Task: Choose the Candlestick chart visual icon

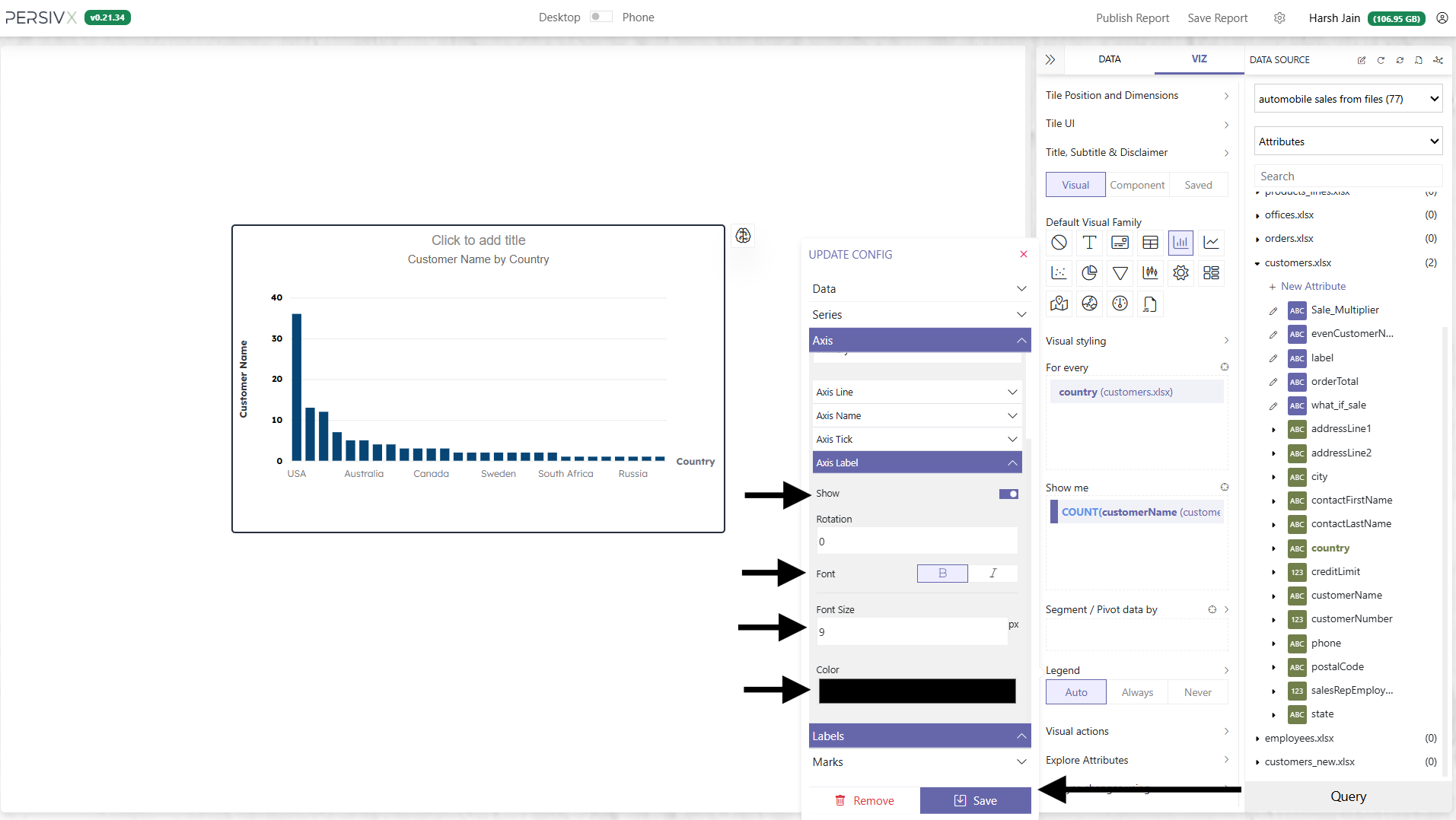Action: coord(1150,272)
